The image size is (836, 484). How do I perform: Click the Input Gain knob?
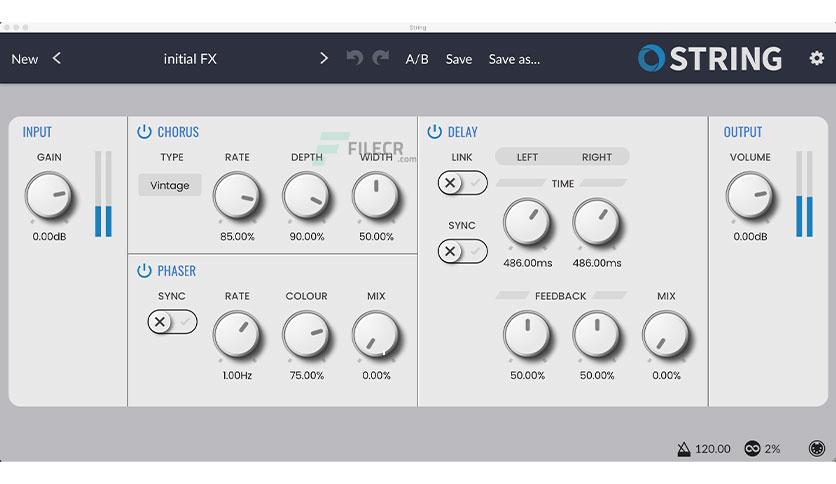tap(49, 196)
